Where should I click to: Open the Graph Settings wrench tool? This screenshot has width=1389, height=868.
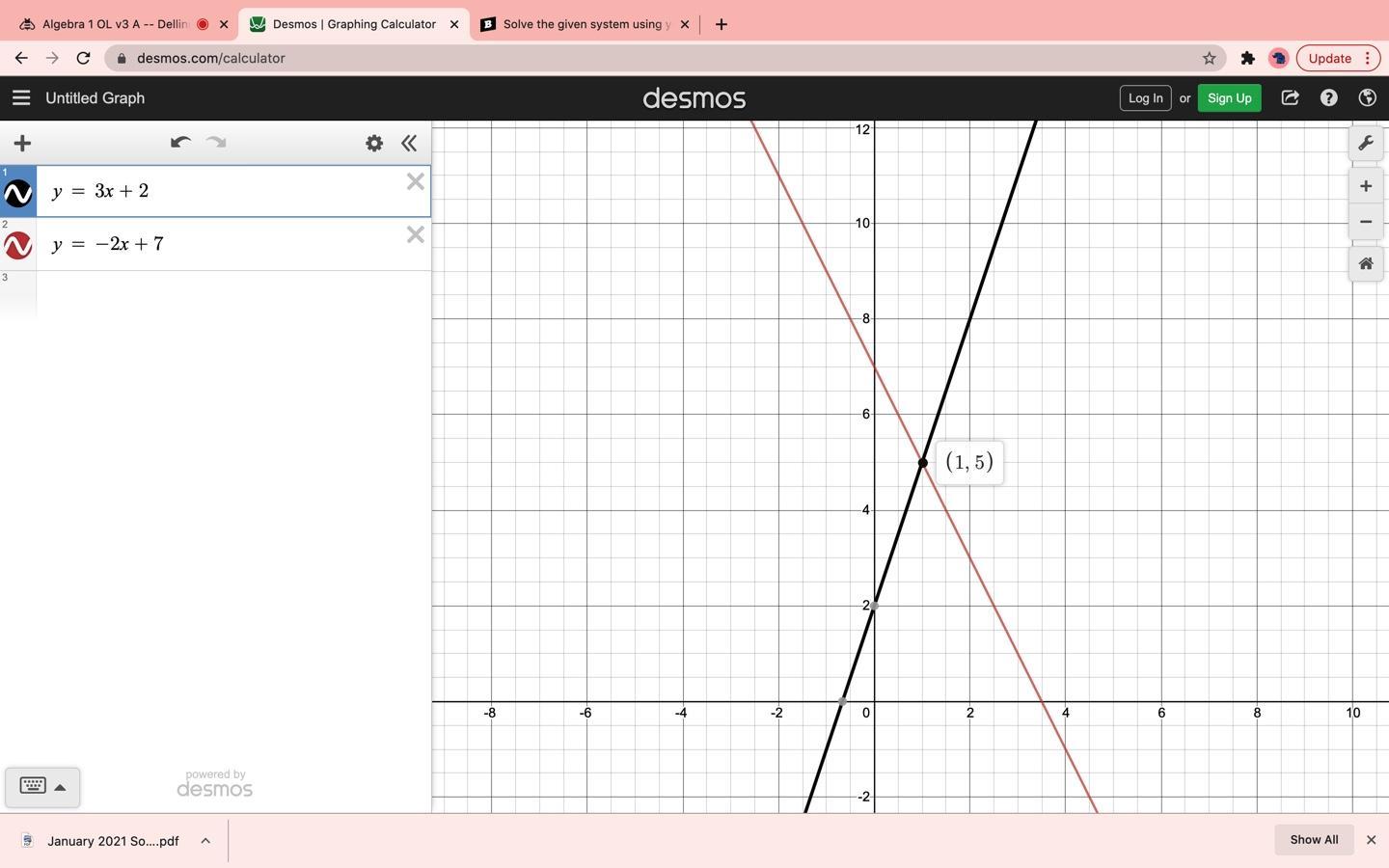1365,143
